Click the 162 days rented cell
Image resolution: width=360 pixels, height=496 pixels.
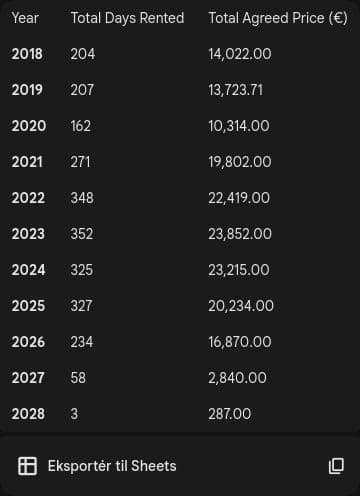[x=81, y=126]
